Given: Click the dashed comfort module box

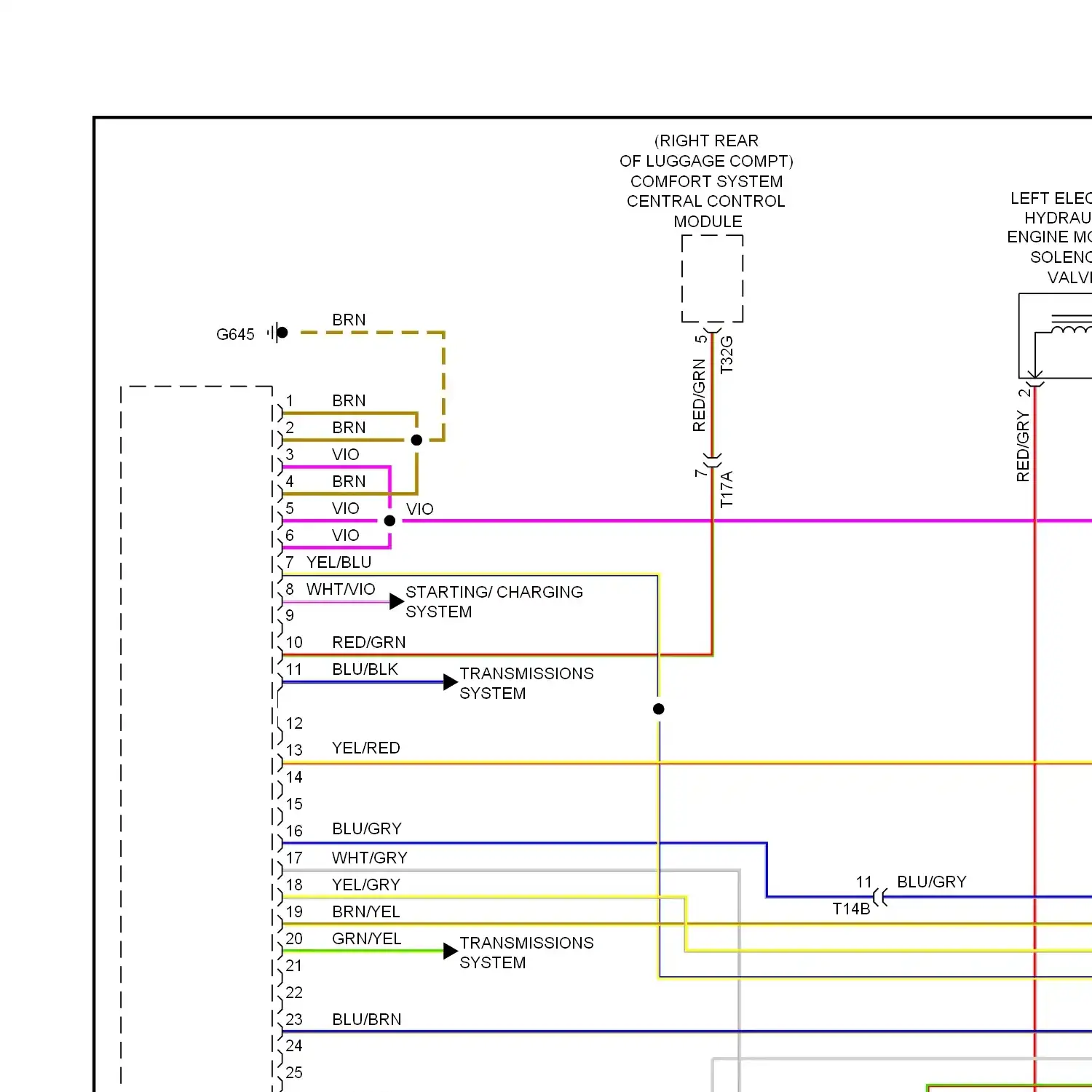Looking at the screenshot, I should (x=712, y=278).
